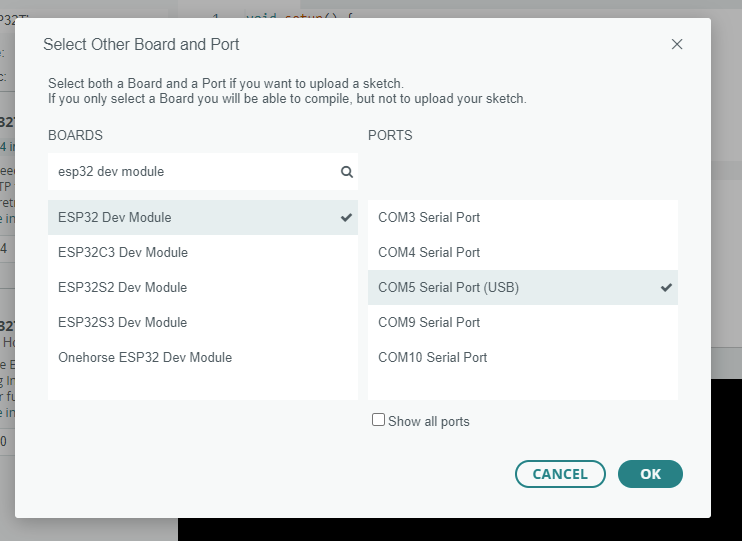742x541 pixels.
Task: Choose ESP32C3 Dev Module from list
Action: pyautogui.click(x=122, y=252)
